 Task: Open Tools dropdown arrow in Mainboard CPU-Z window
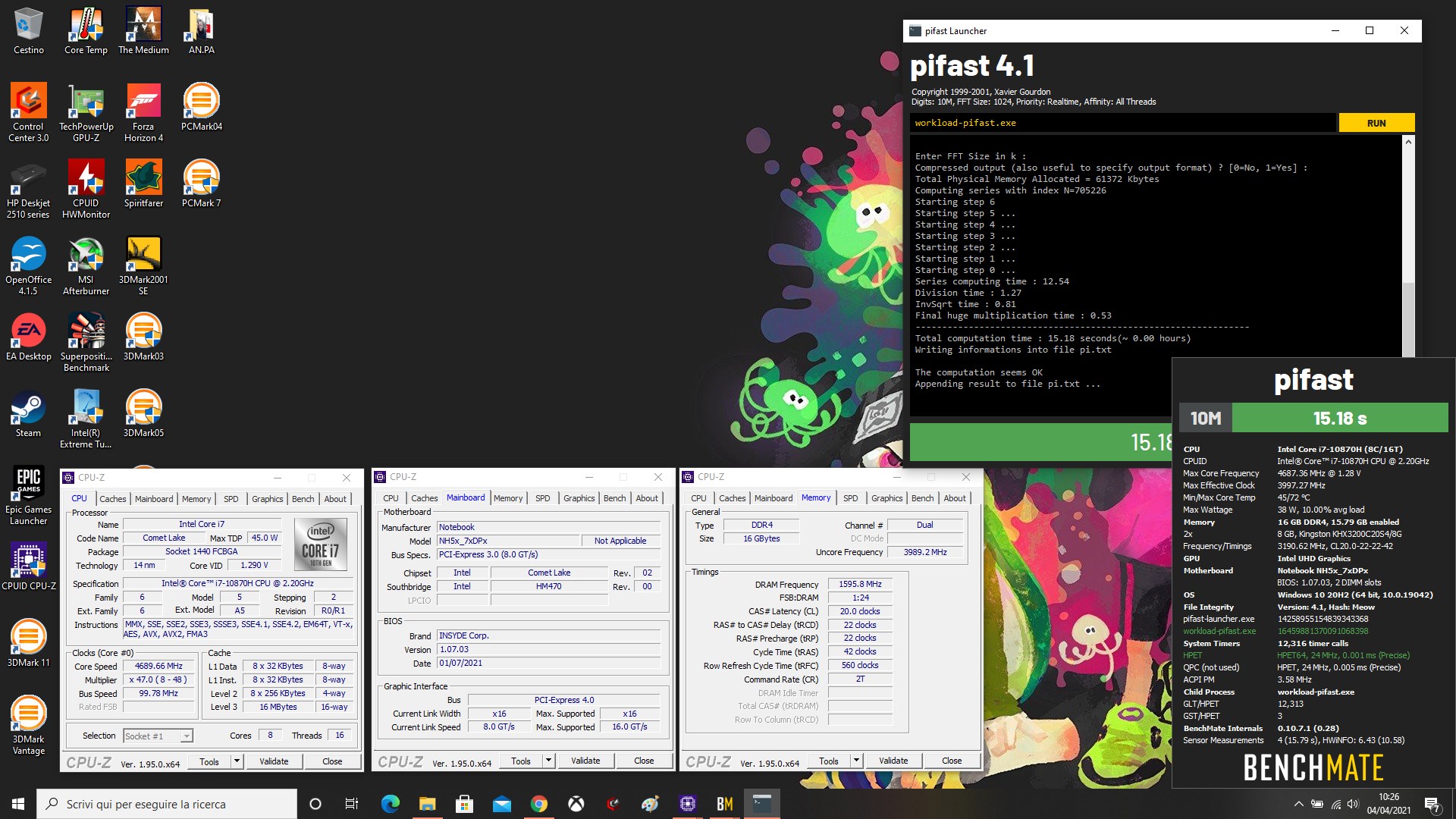click(548, 761)
